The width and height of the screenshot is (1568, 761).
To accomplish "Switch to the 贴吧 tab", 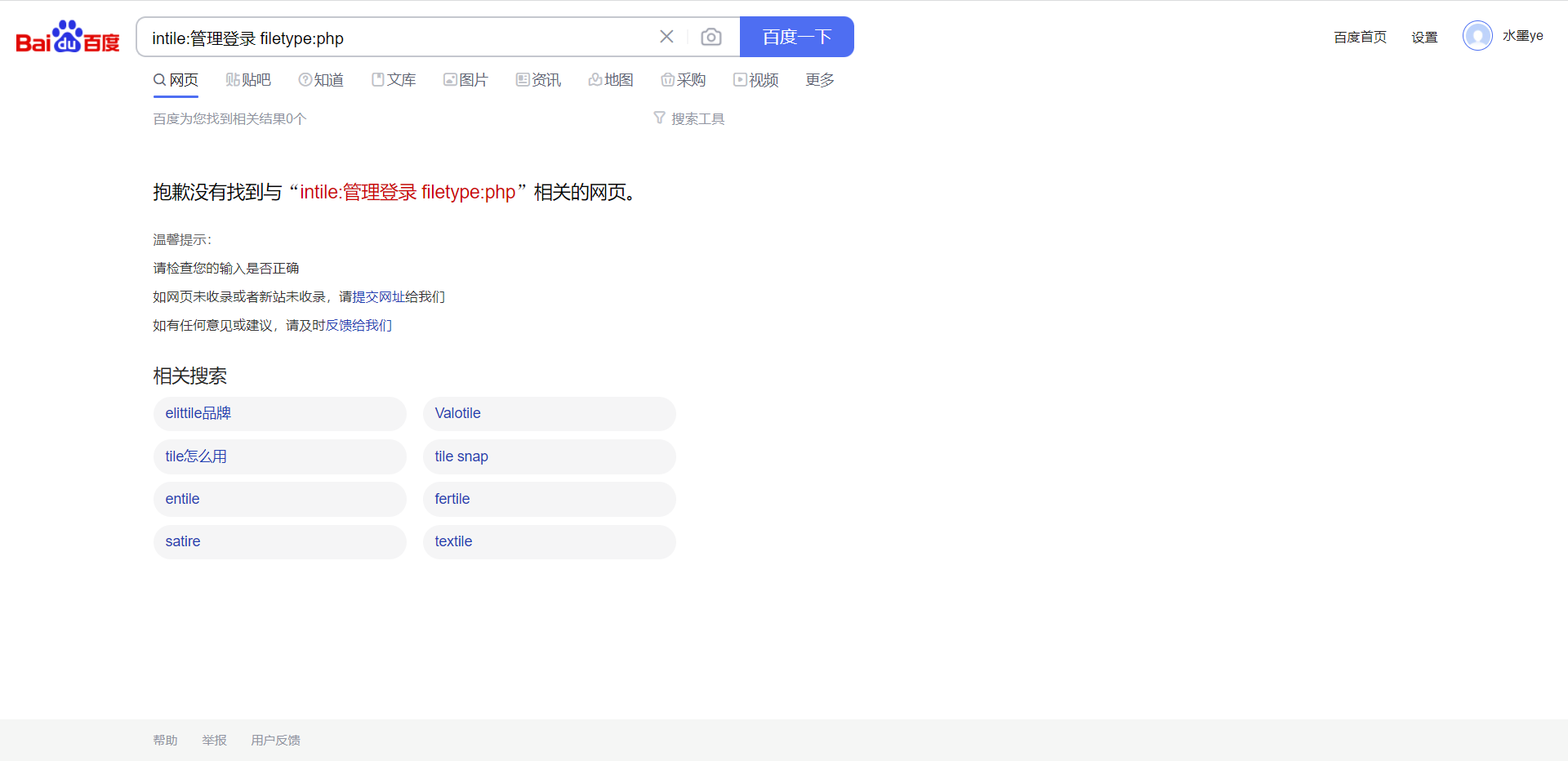I will pos(248,80).
